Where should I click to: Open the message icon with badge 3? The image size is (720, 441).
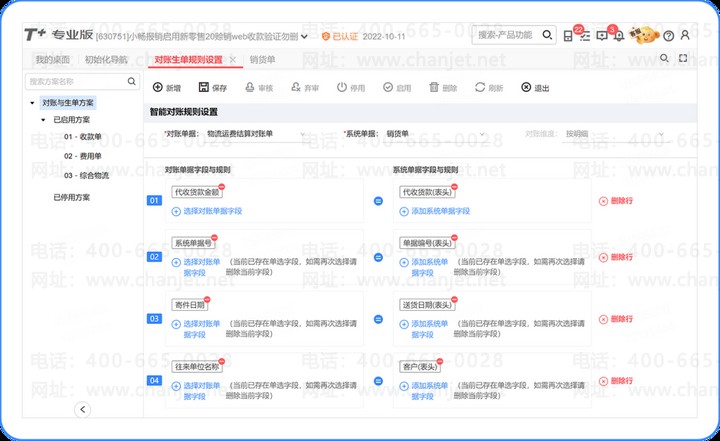click(602, 36)
